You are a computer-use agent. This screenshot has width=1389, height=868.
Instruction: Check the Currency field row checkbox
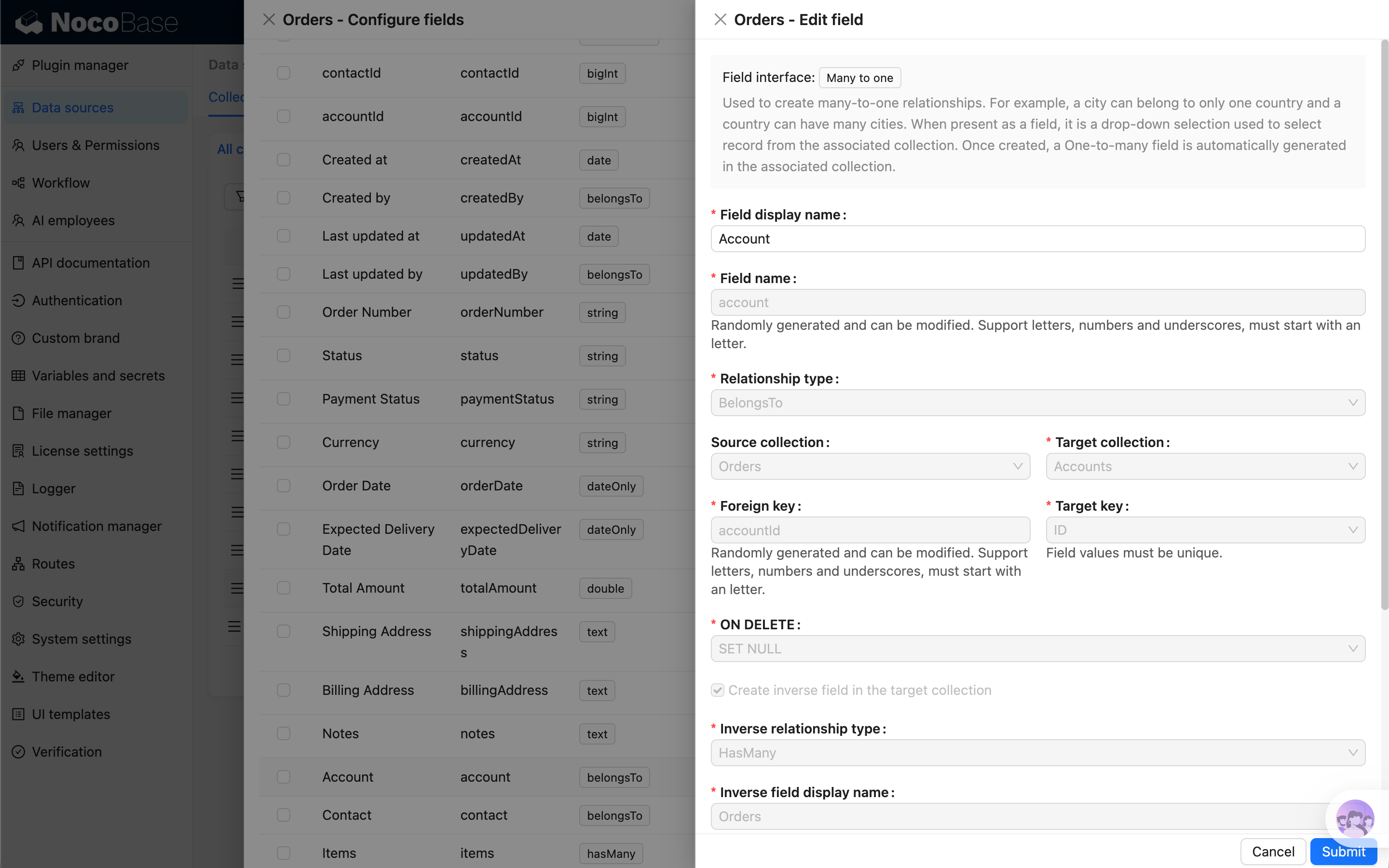click(284, 442)
